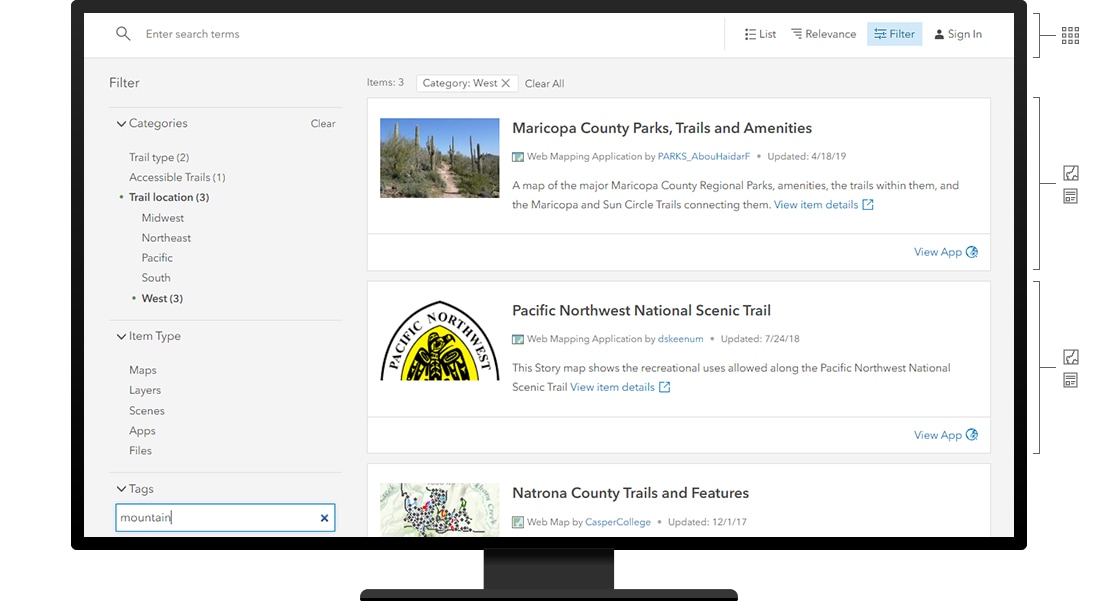This screenshot has height=601, width=1100.
Task: Open the CasperCollege owner profile
Action: (x=617, y=522)
